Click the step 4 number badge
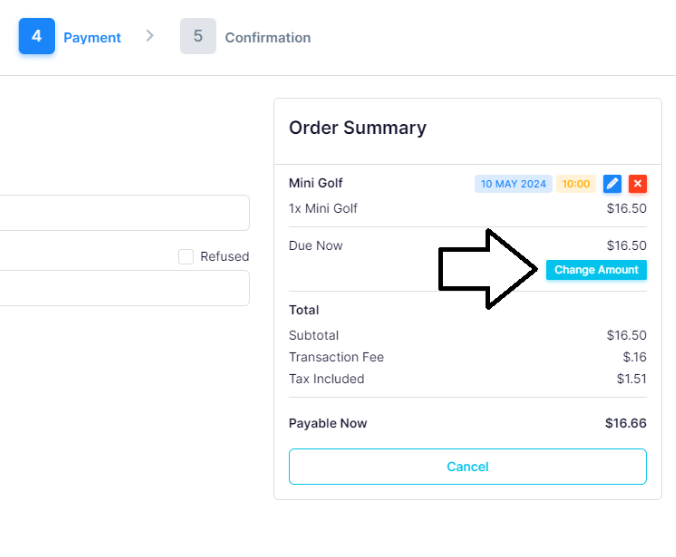 click(x=37, y=36)
